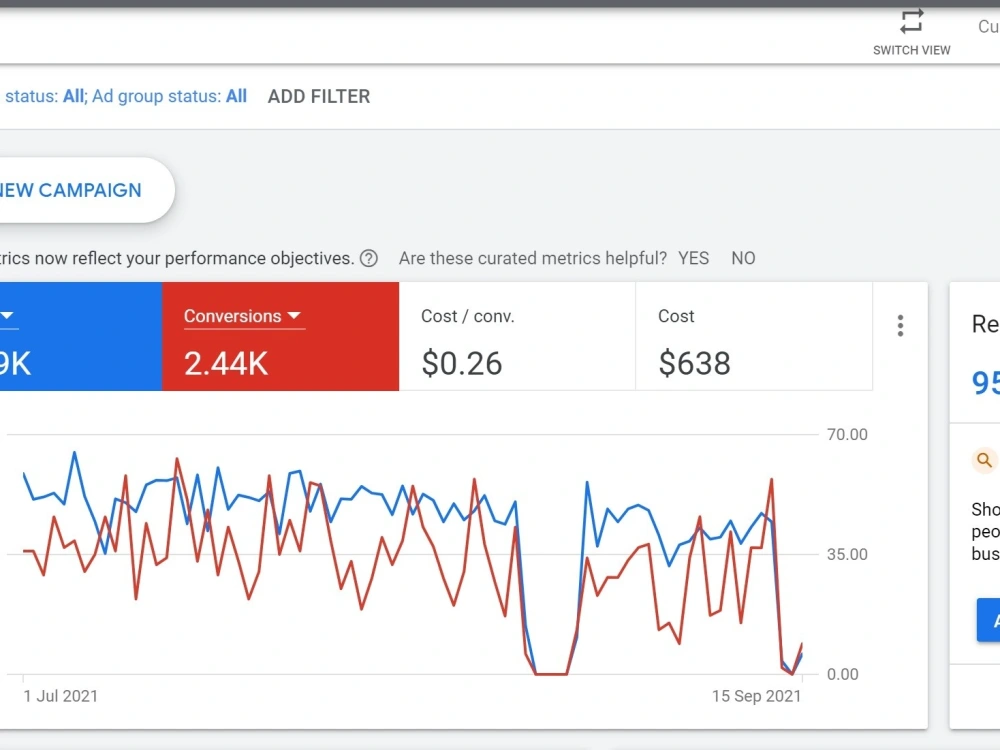1000x750 pixels.
Task: Click the Ad group status All filter
Action: click(170, 96)
